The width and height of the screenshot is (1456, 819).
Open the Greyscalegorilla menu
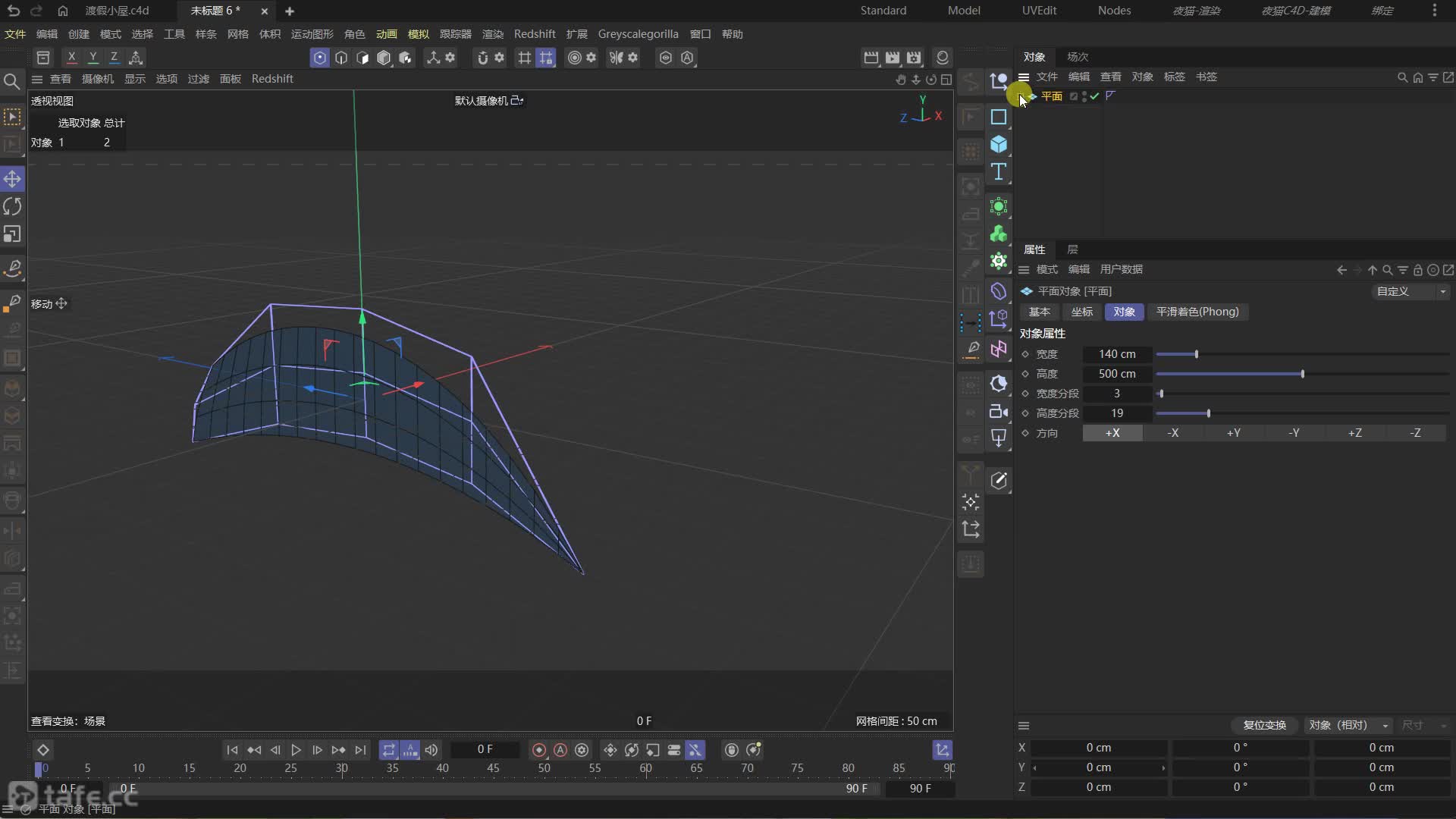[638, 34]
